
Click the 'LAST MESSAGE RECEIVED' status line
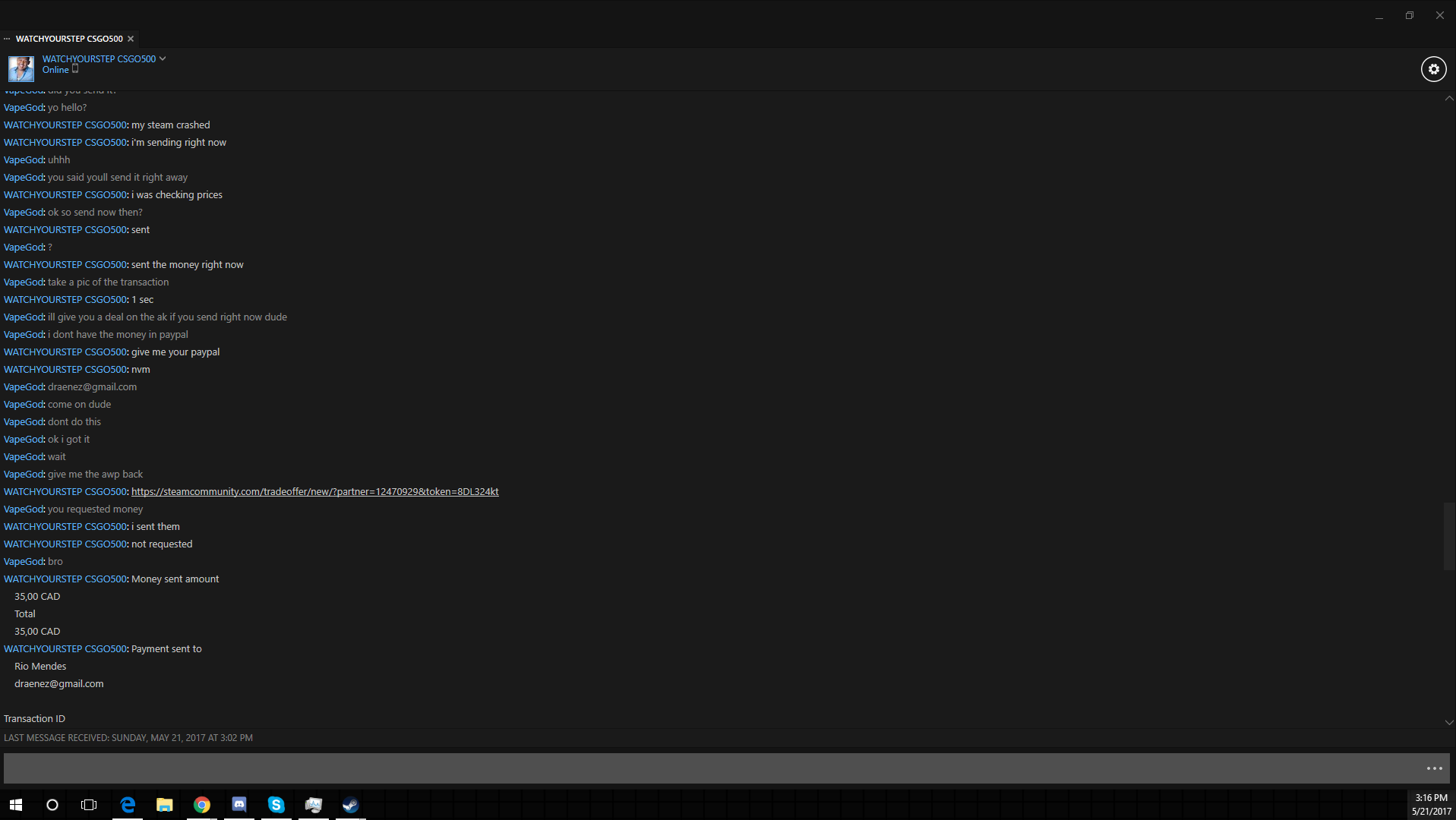(128, 738)
